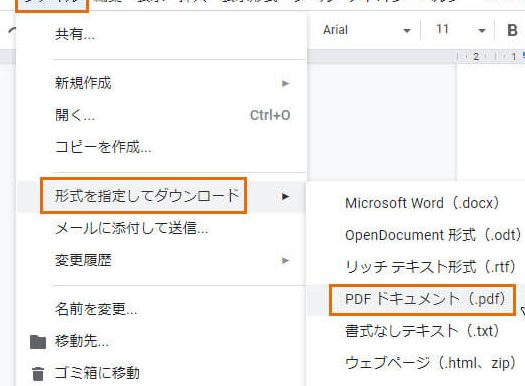
Task: Click the trash can icon
Action: pos(38,374)
